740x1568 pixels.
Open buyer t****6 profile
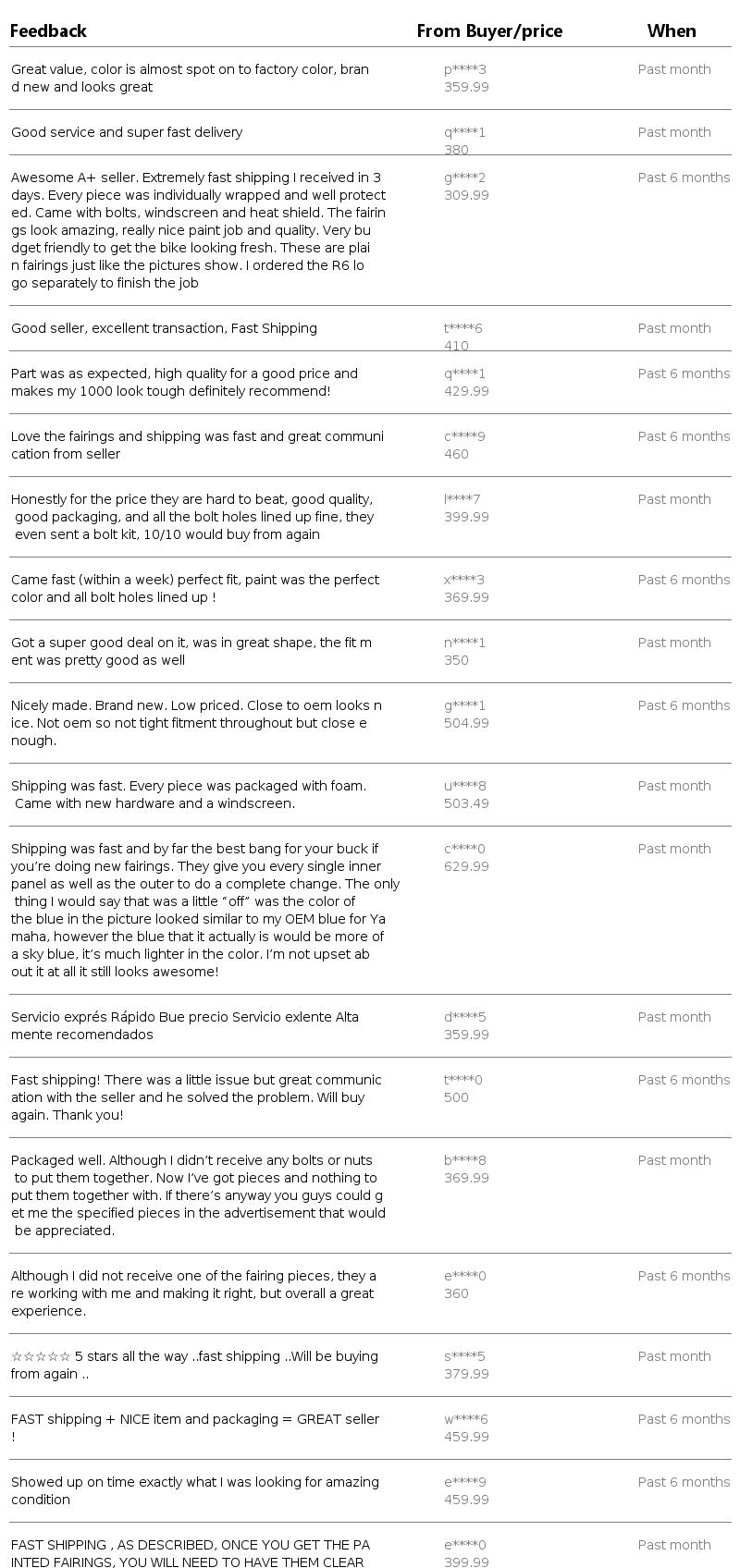click(x=462, y=328)
